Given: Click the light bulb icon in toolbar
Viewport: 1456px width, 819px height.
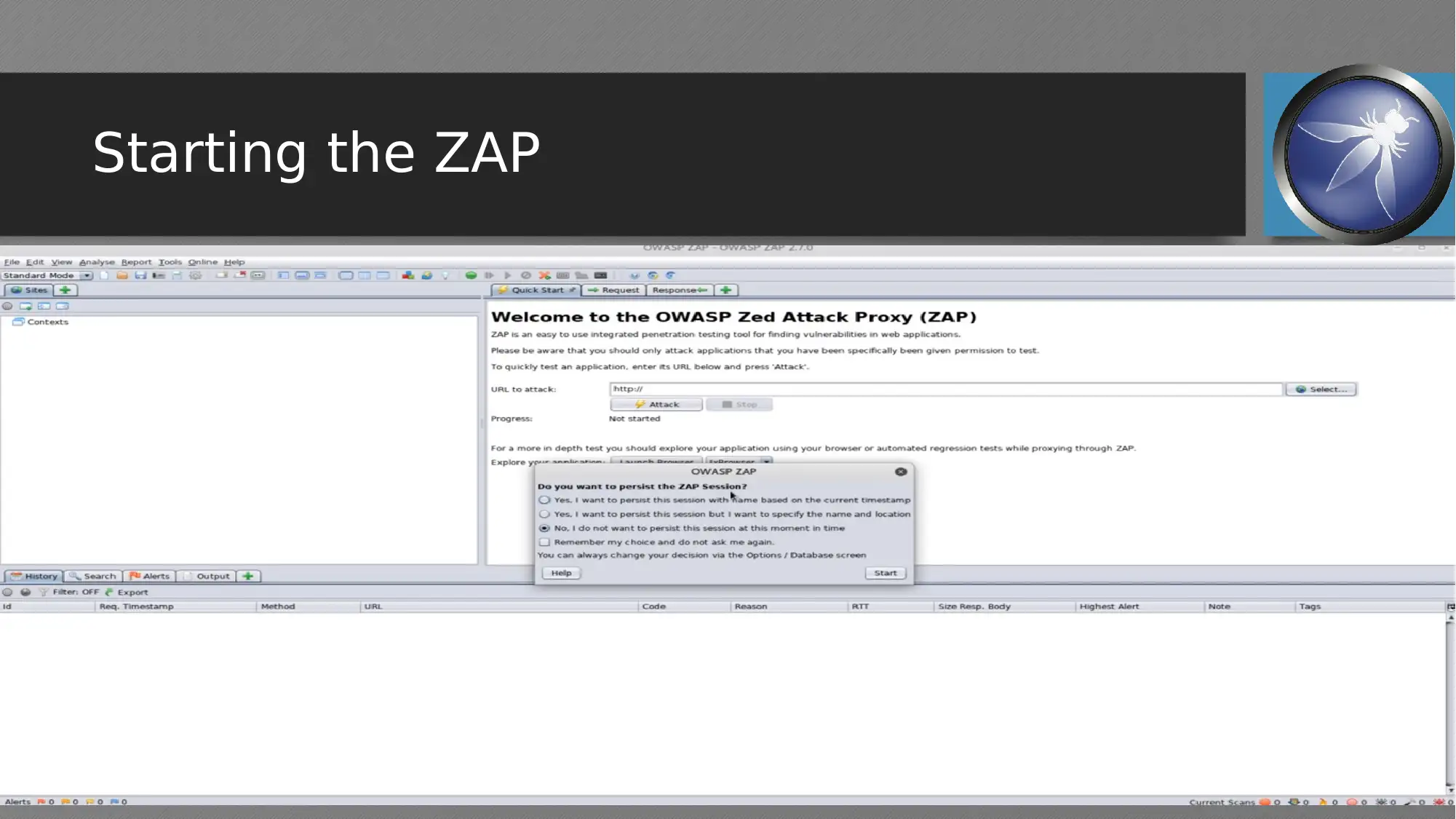Looking at the screenshot, I should (x=445, y=275).
